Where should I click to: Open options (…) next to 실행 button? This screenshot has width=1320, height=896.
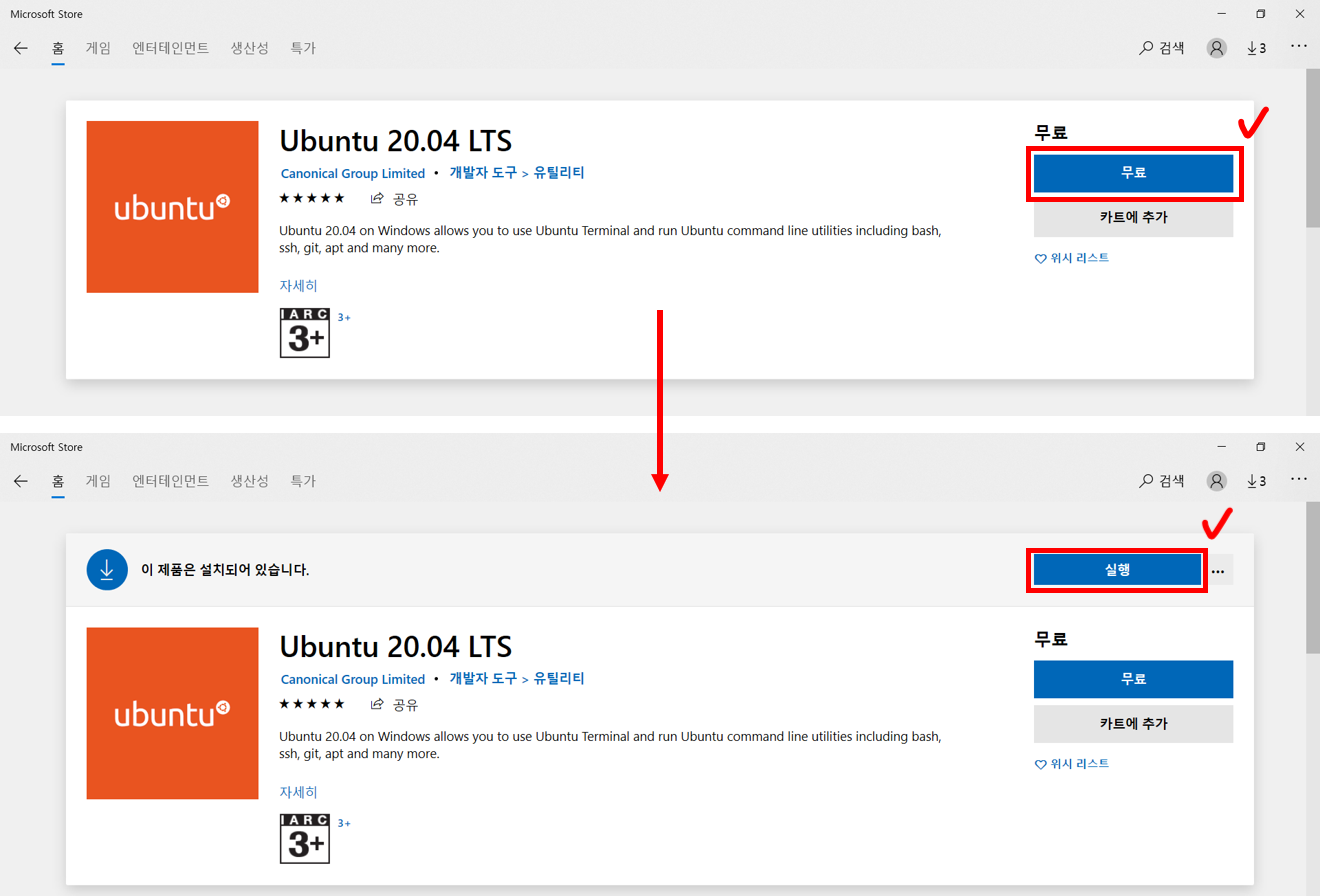pos(1218,570)
